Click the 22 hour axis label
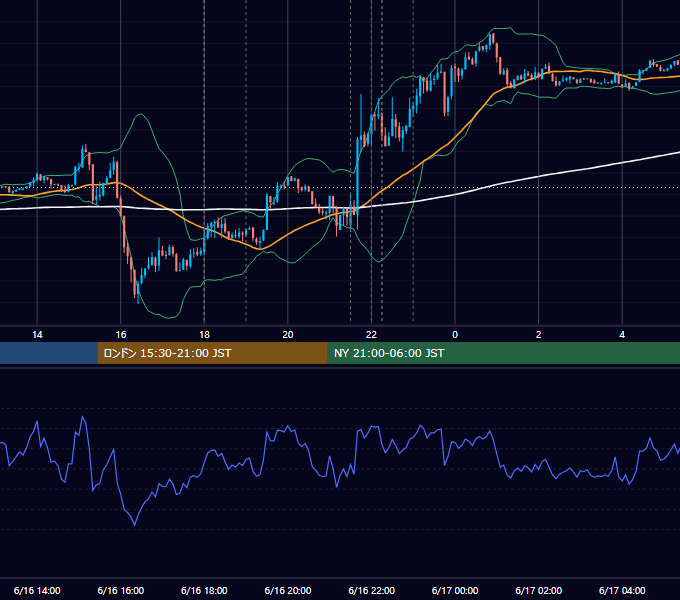The width and height of the screenshot is (680, 600). (x=371, y=335)
